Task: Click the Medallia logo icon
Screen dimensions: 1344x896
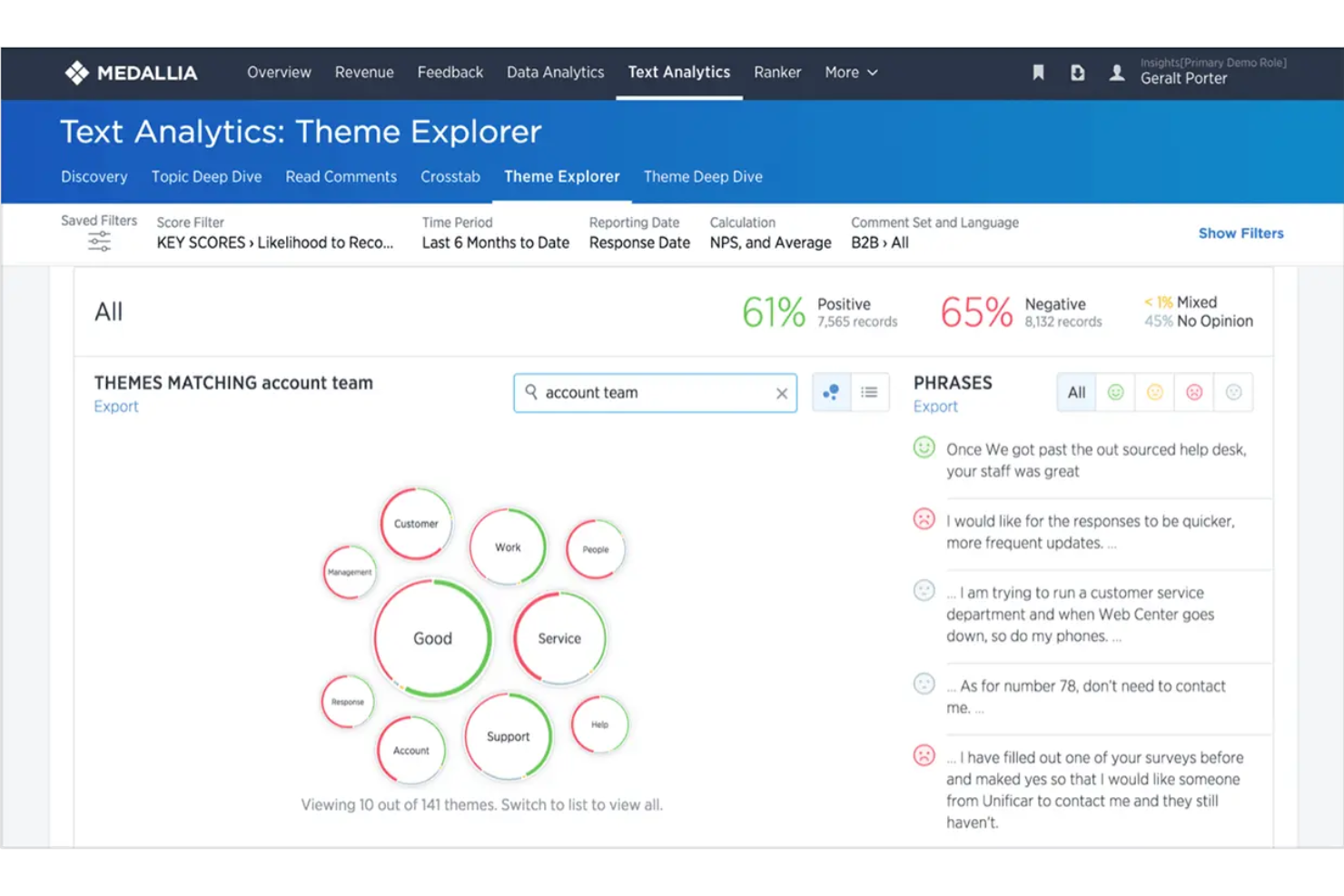Action: click(78, 72)
